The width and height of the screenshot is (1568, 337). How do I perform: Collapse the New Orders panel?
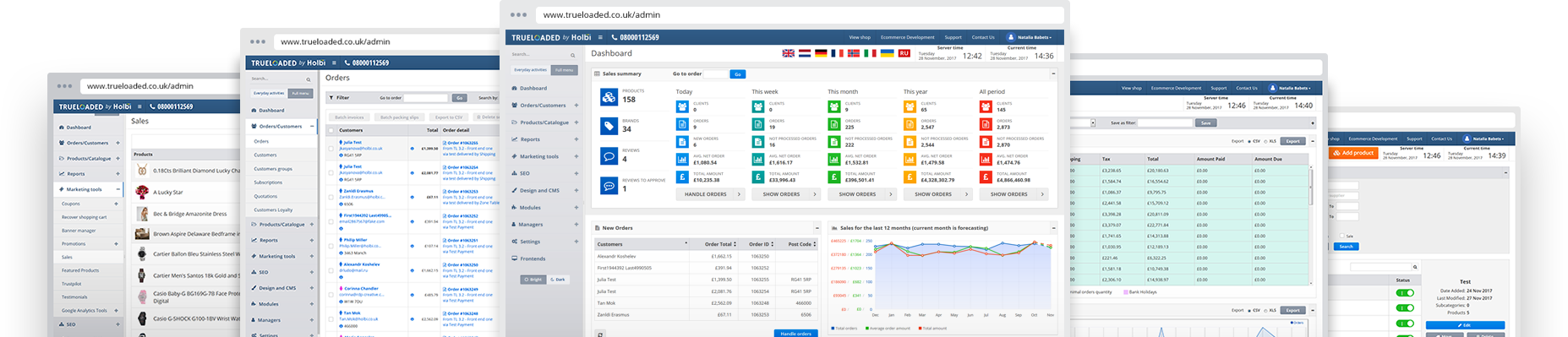(817, 228)
